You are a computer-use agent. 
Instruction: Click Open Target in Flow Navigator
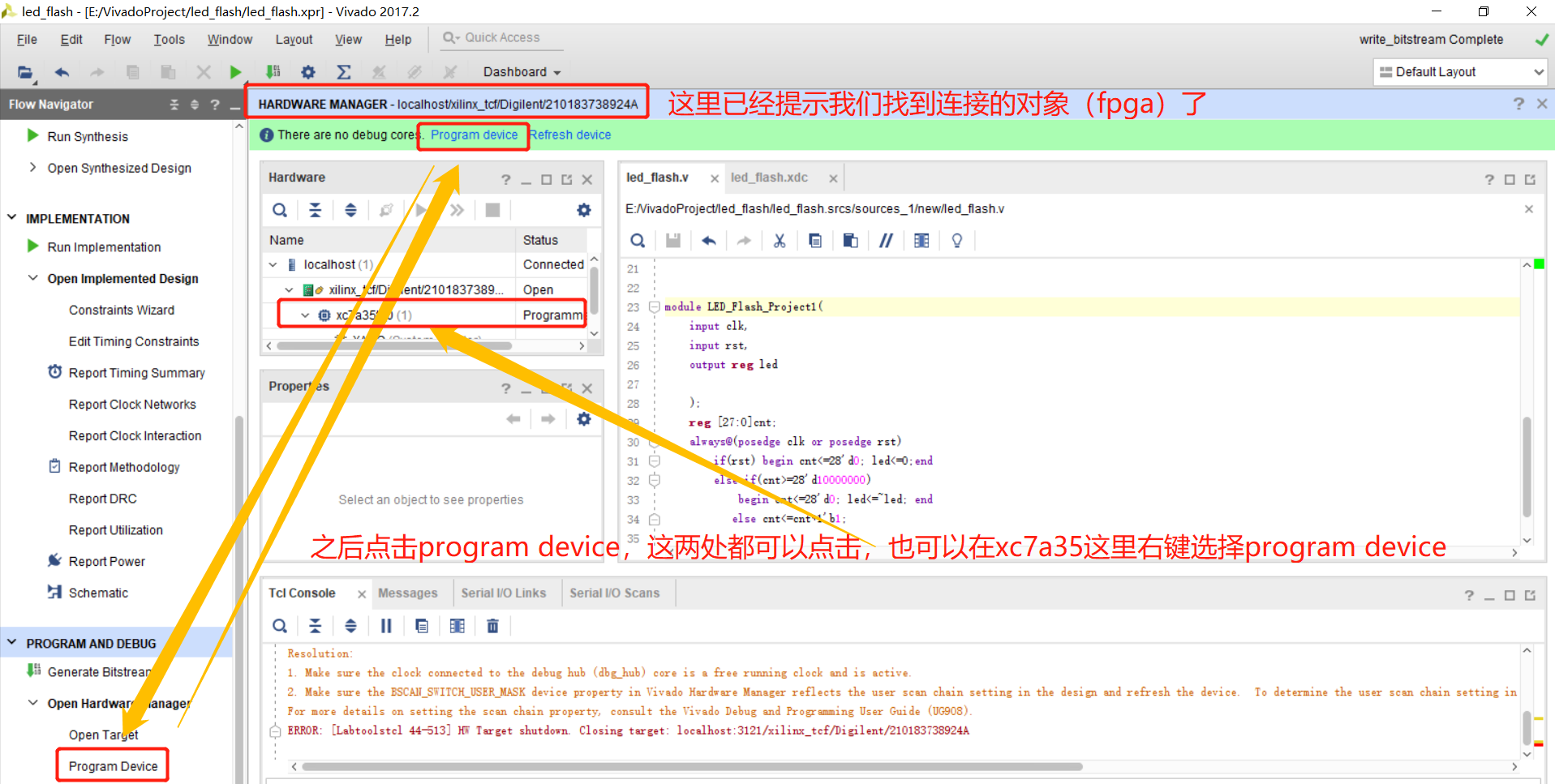[103, 735]
